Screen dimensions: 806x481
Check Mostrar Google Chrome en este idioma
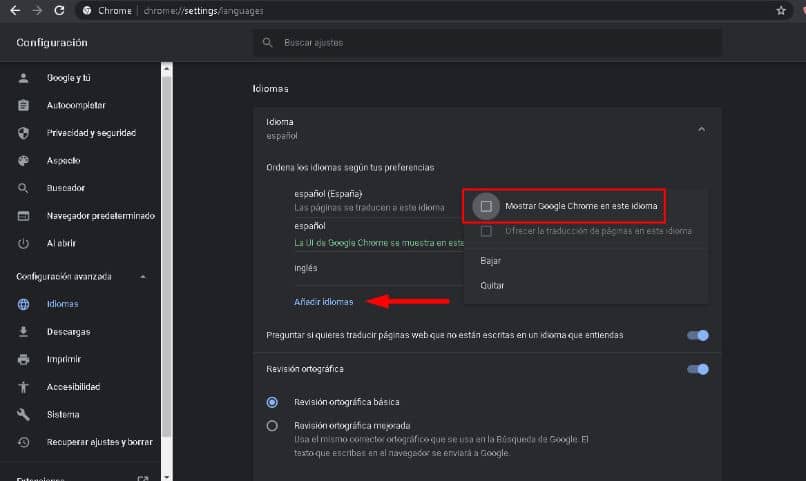[x=486, y=206]
